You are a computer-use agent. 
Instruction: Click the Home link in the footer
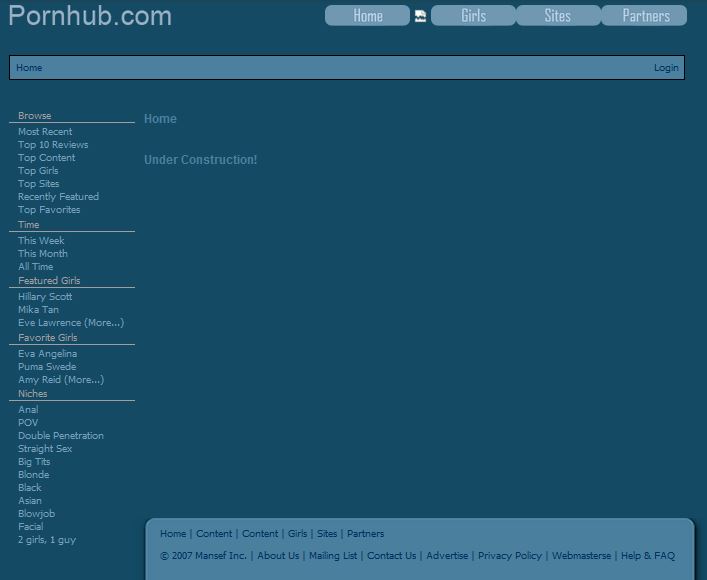click(x=173, y=534)
